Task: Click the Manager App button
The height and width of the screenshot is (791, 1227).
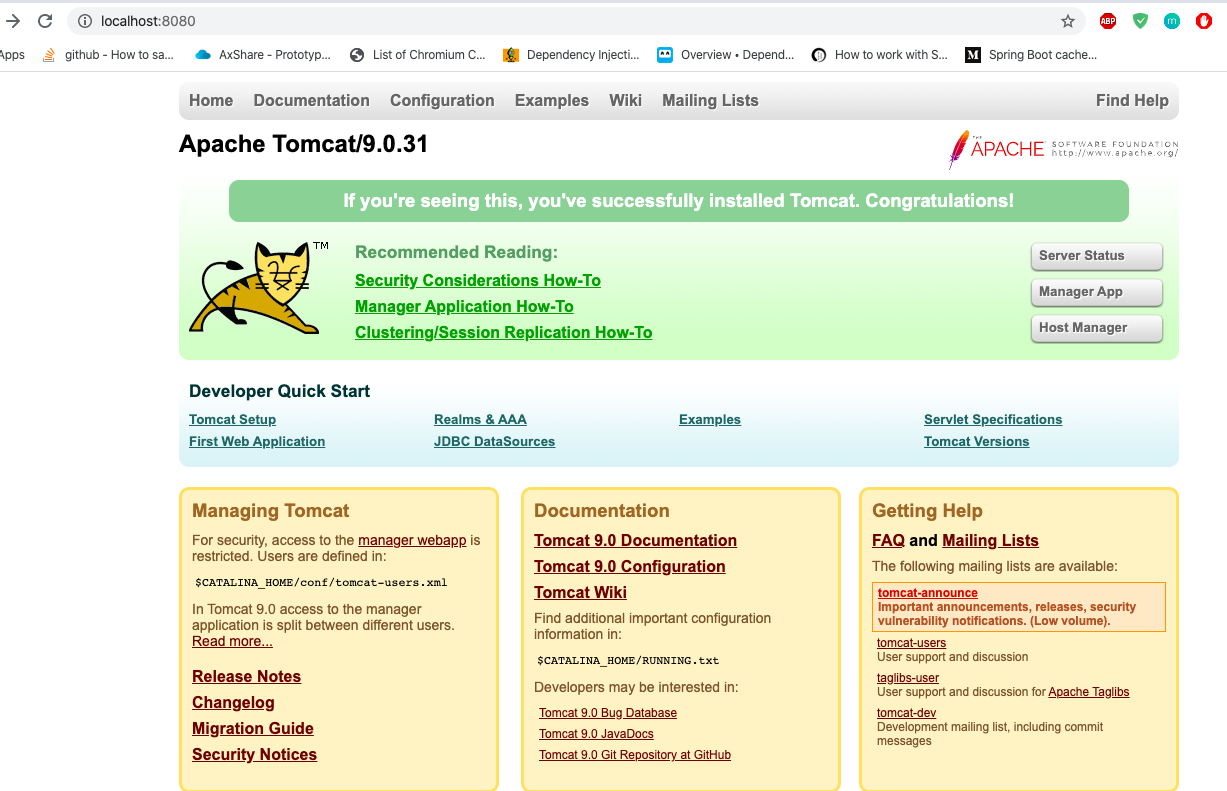Action: 1096,292
